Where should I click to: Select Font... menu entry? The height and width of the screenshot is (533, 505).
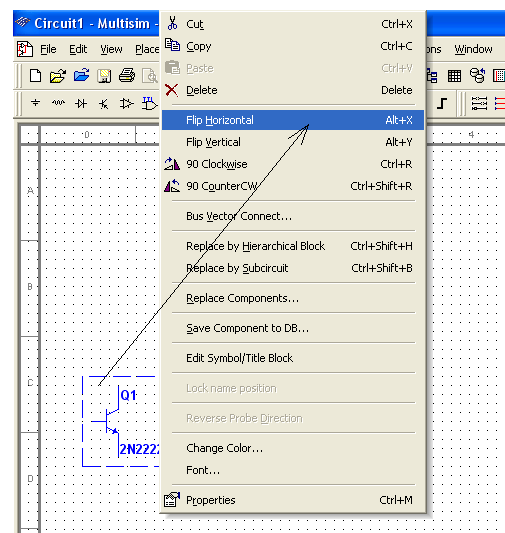click(x=293, y=470)
